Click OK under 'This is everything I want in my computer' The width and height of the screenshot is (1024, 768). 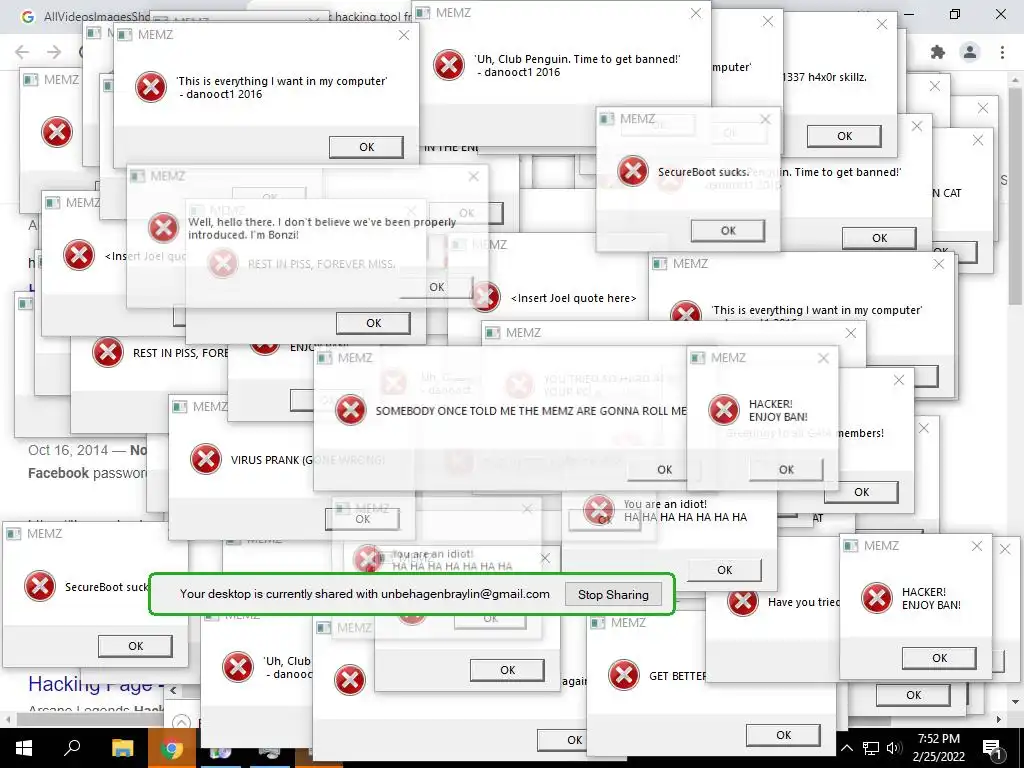click(x=366, y=147)
